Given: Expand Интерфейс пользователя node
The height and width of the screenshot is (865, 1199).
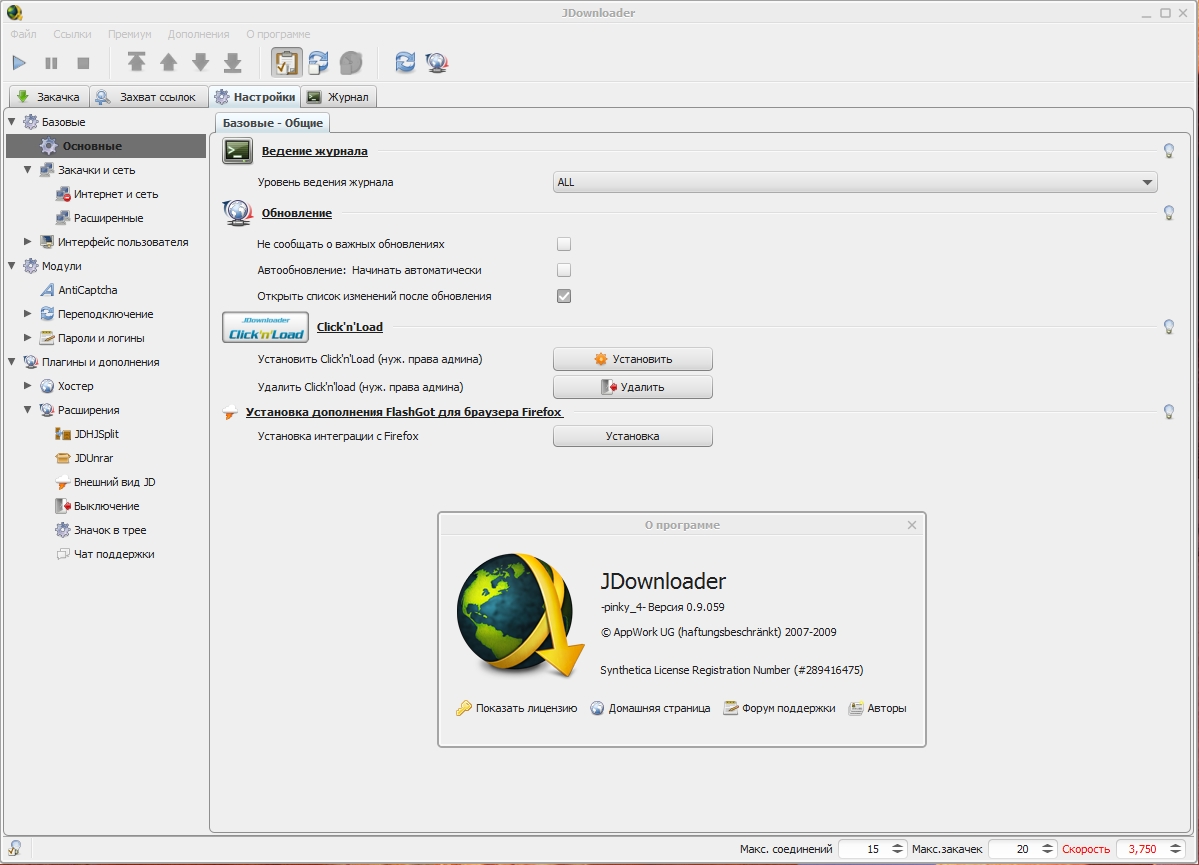Looking at the screenshot, I should 28,242.
